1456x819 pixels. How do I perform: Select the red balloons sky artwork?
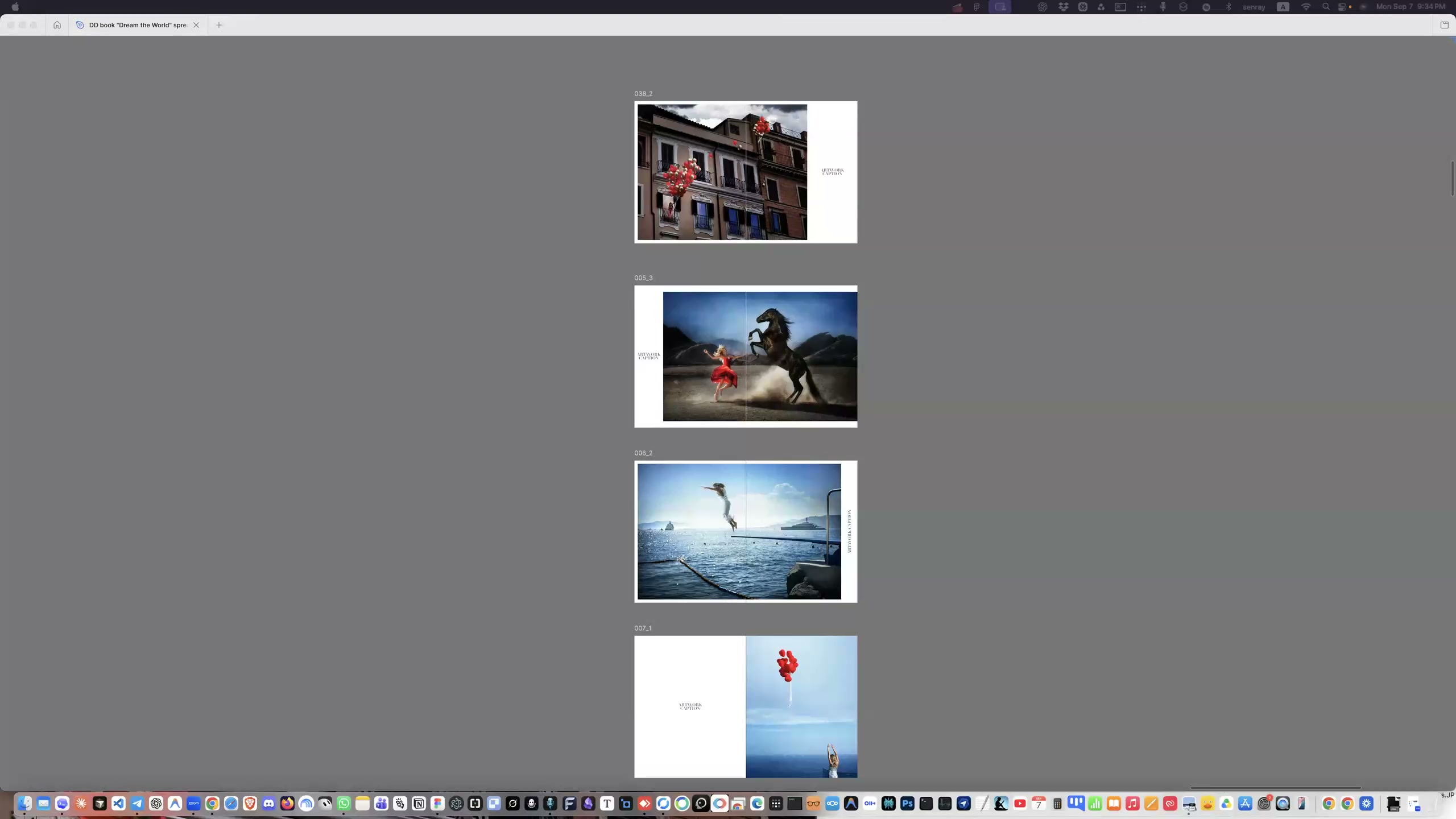coord(801,707)
